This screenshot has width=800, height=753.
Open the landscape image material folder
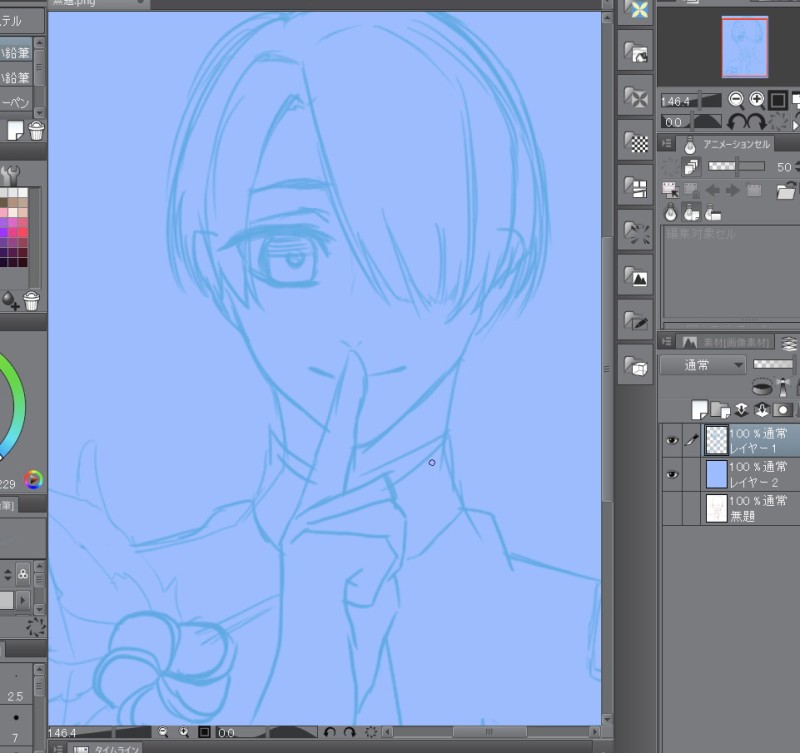(x=635, y=275)
